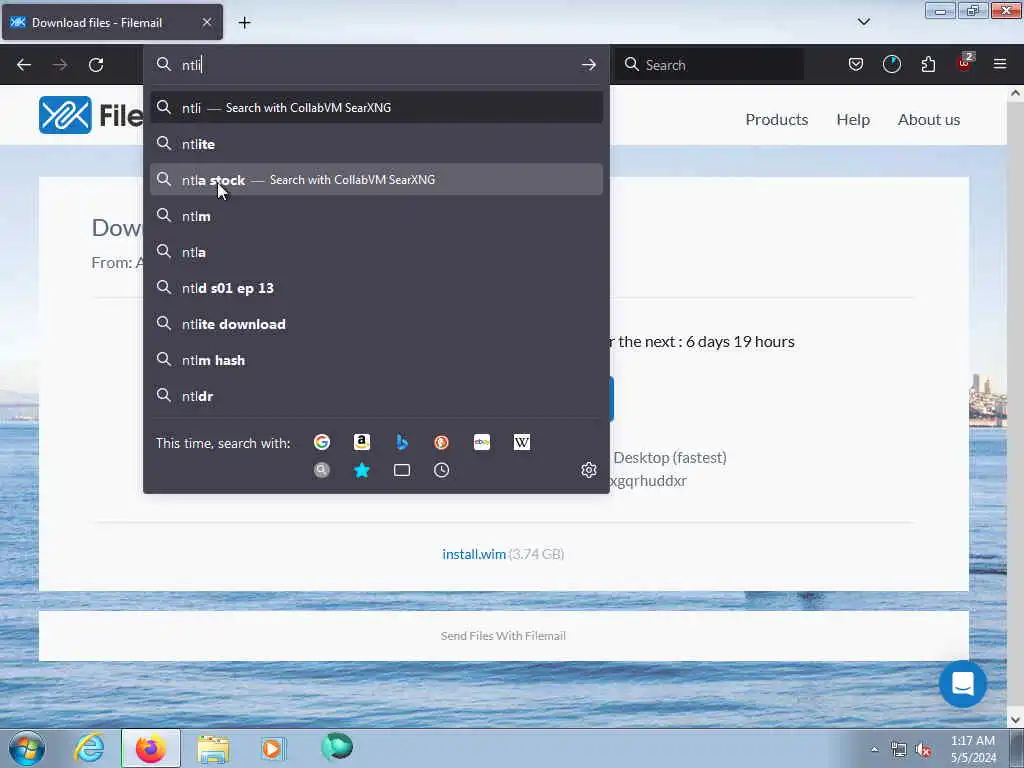Search this time with Google icon
The height and width of the screenshot is (768, 1024).
(x=322, y=442)
